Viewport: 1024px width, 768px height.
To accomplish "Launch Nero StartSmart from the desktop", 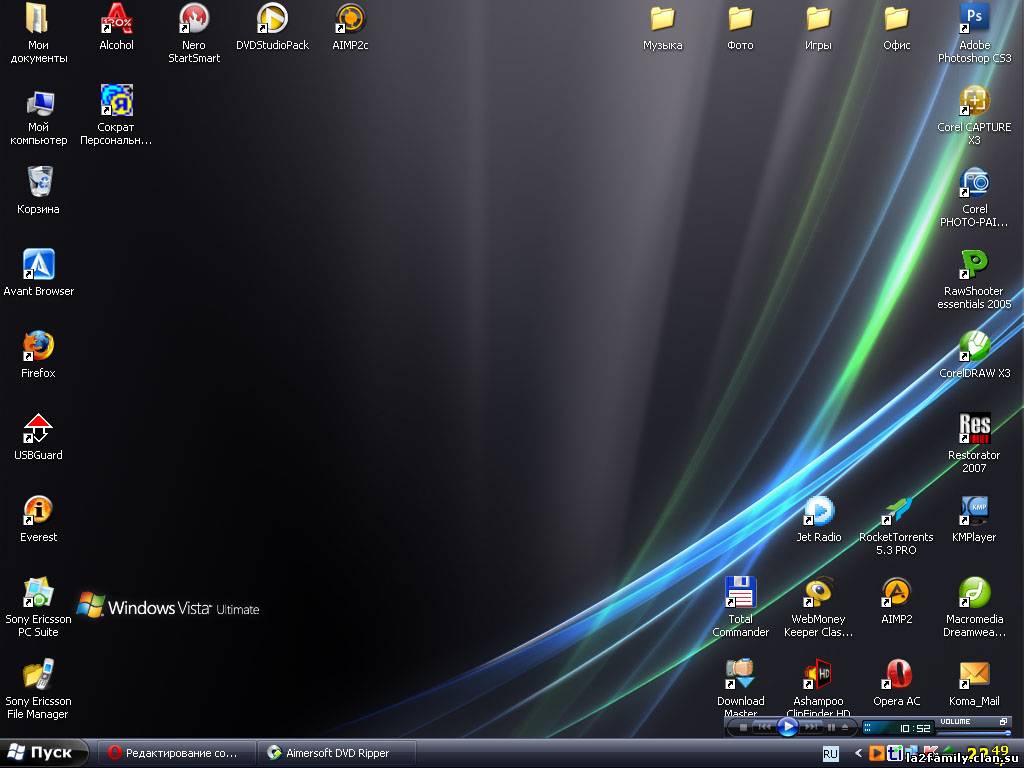I will 194,19.
